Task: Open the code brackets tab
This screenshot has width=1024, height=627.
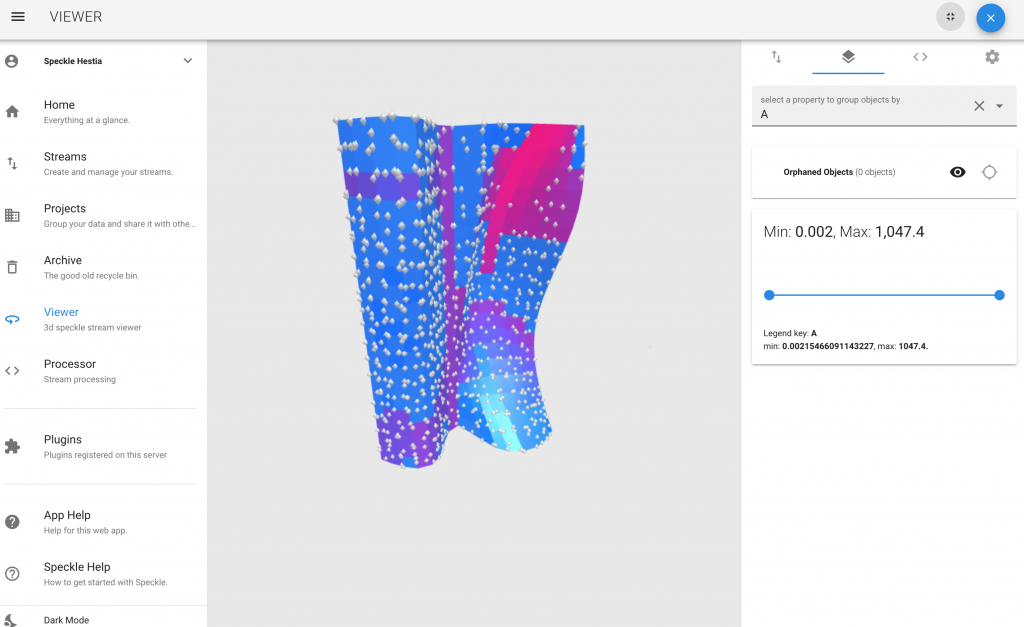Action: coord(920,57)
